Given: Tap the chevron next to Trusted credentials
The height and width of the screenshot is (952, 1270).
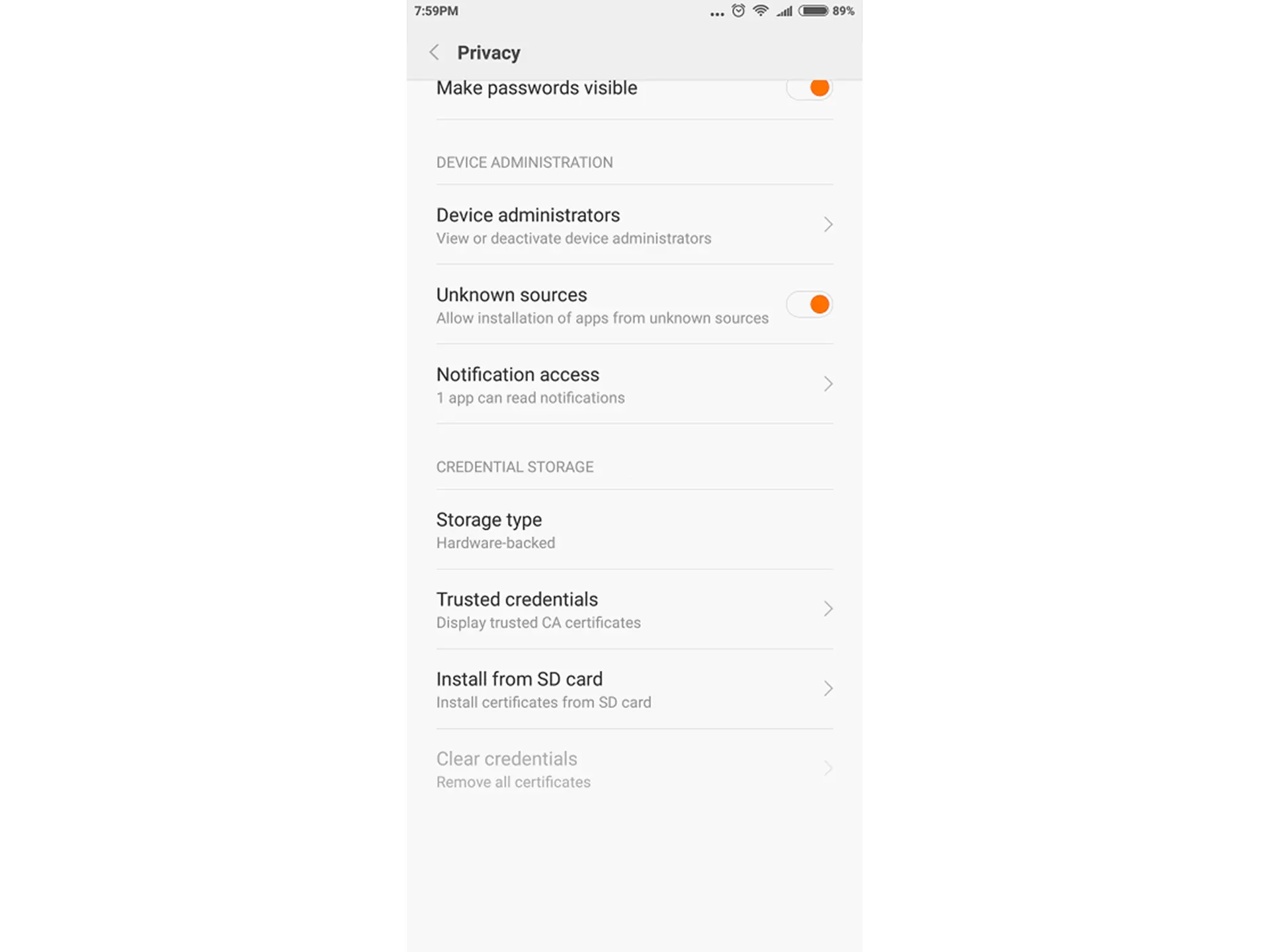Looking at the screenshot, I should pyautogui.click(x=828, y=609).
